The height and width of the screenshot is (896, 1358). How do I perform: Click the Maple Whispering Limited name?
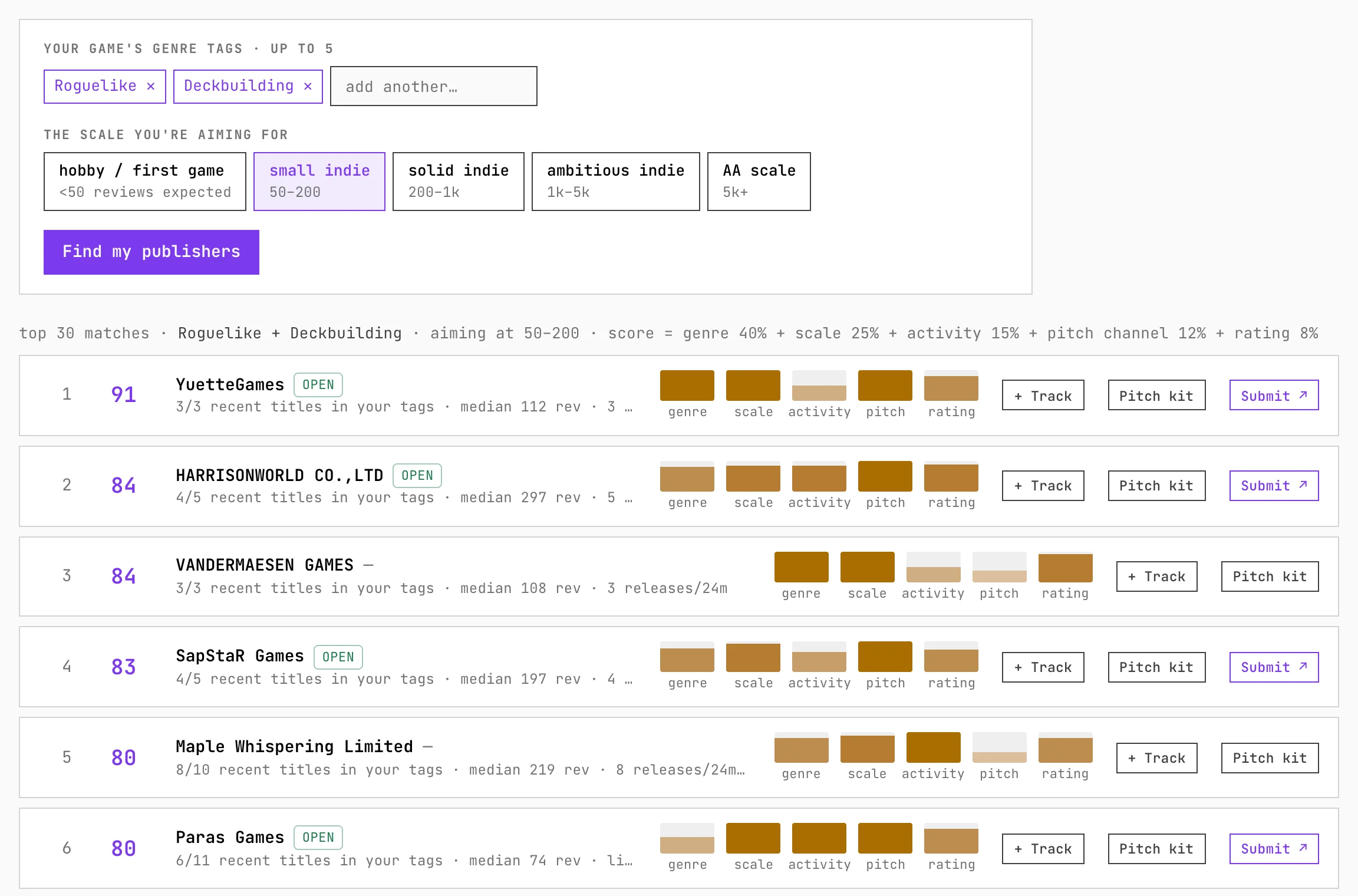pyautogui.click(x=294, y=747)
